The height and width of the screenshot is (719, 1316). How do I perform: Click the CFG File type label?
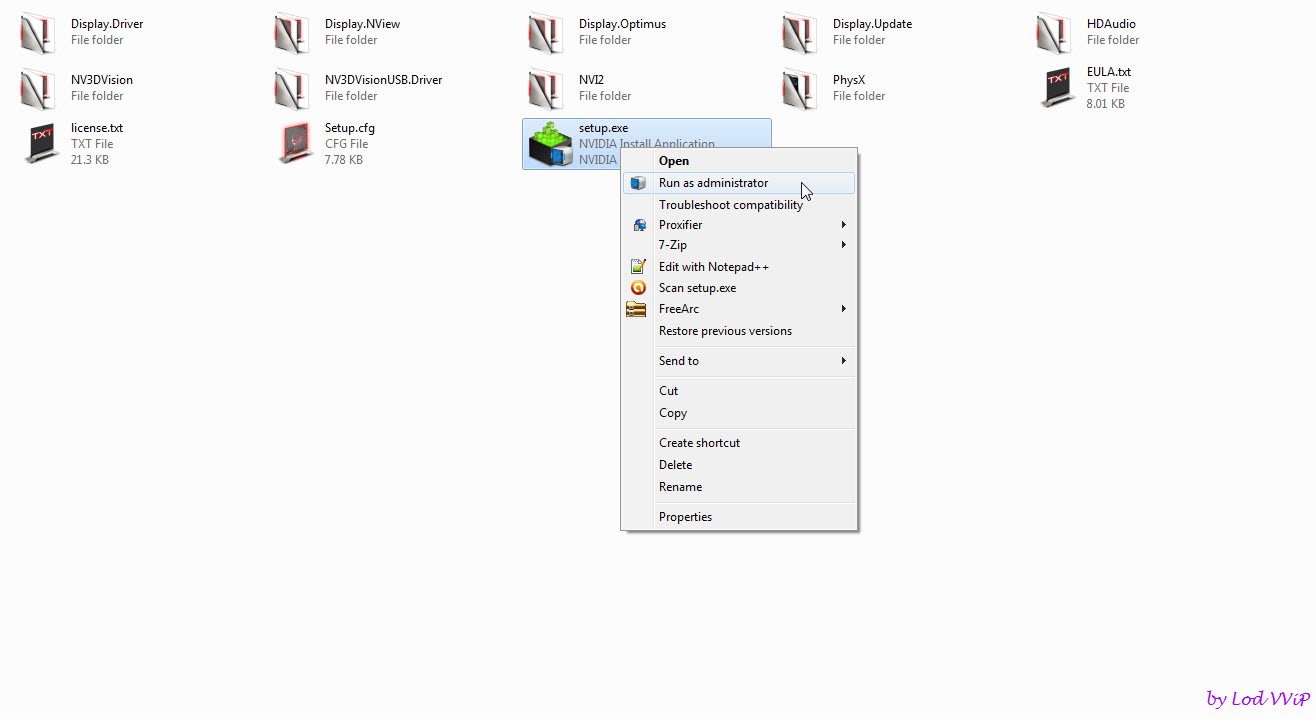[346, 144]
